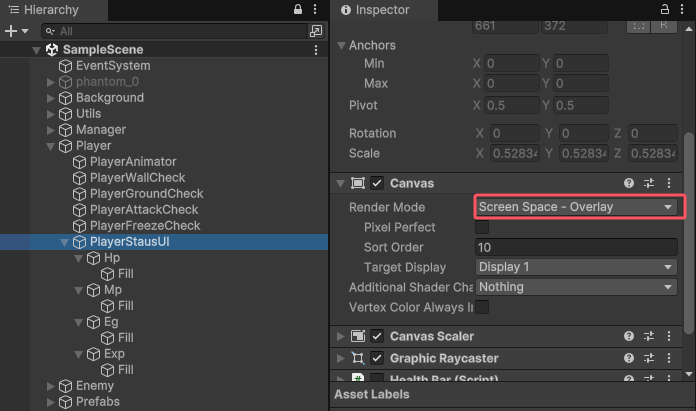Open Canvas component context menu
696x411 pixels.
click(669, 183)
